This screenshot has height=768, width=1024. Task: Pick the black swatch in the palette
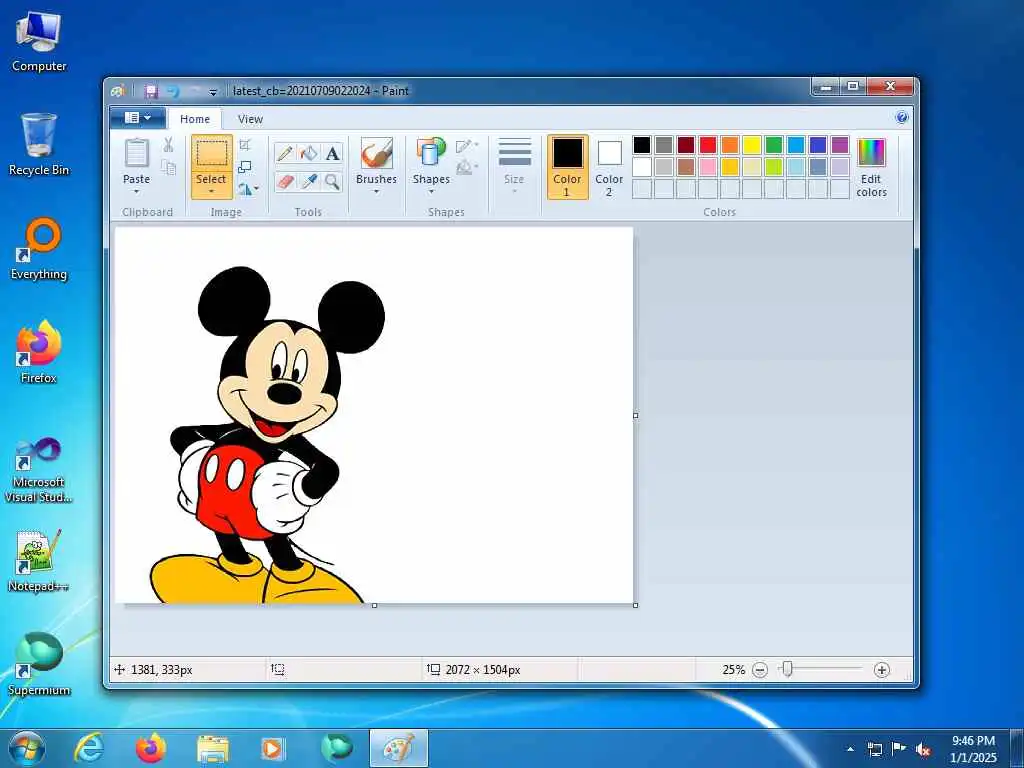click(642, 145)
